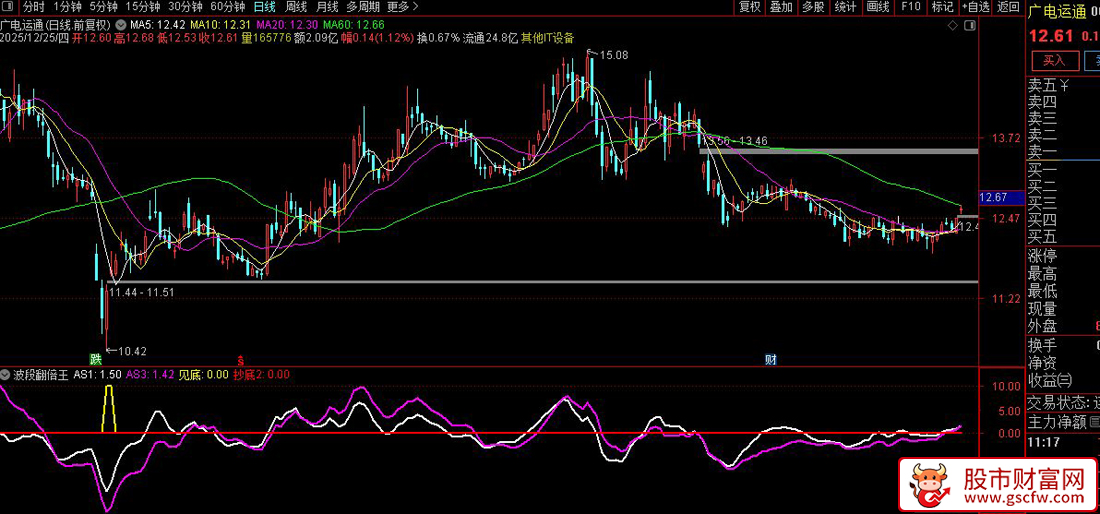This screenshot has height=514, width=1100.
Task: Click the ¥ icon beside 卖五
Action: pos(1065,84)
